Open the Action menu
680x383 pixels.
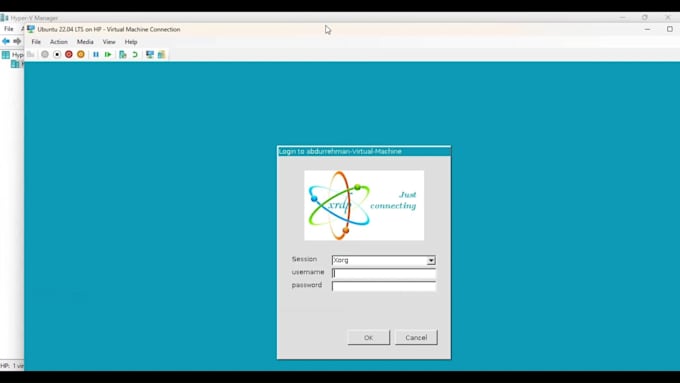pos(59,42)
